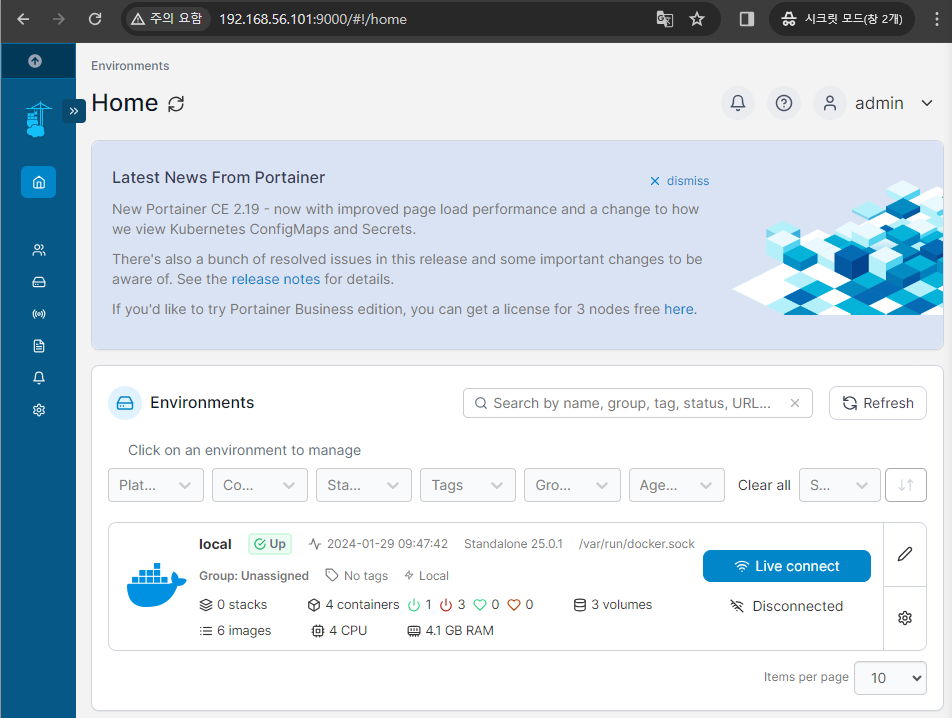Click the Docker whale environment icon
The height and width of the screenshot is (718, 952).
pos(157,584)
